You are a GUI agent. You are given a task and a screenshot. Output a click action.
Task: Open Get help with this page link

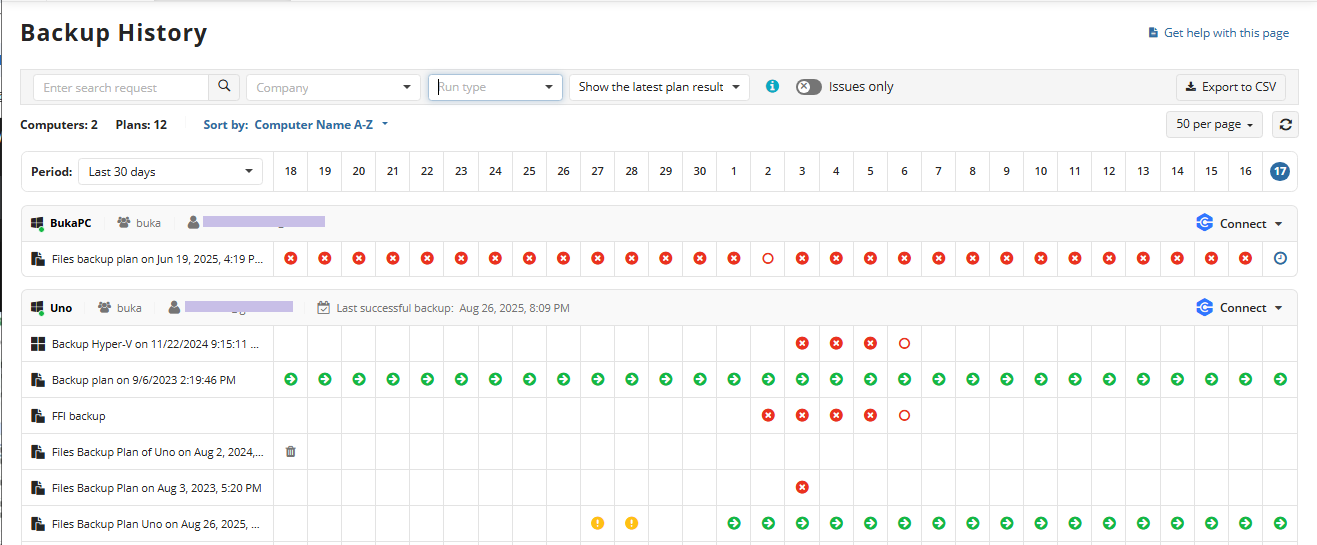tap(1225, 33)
